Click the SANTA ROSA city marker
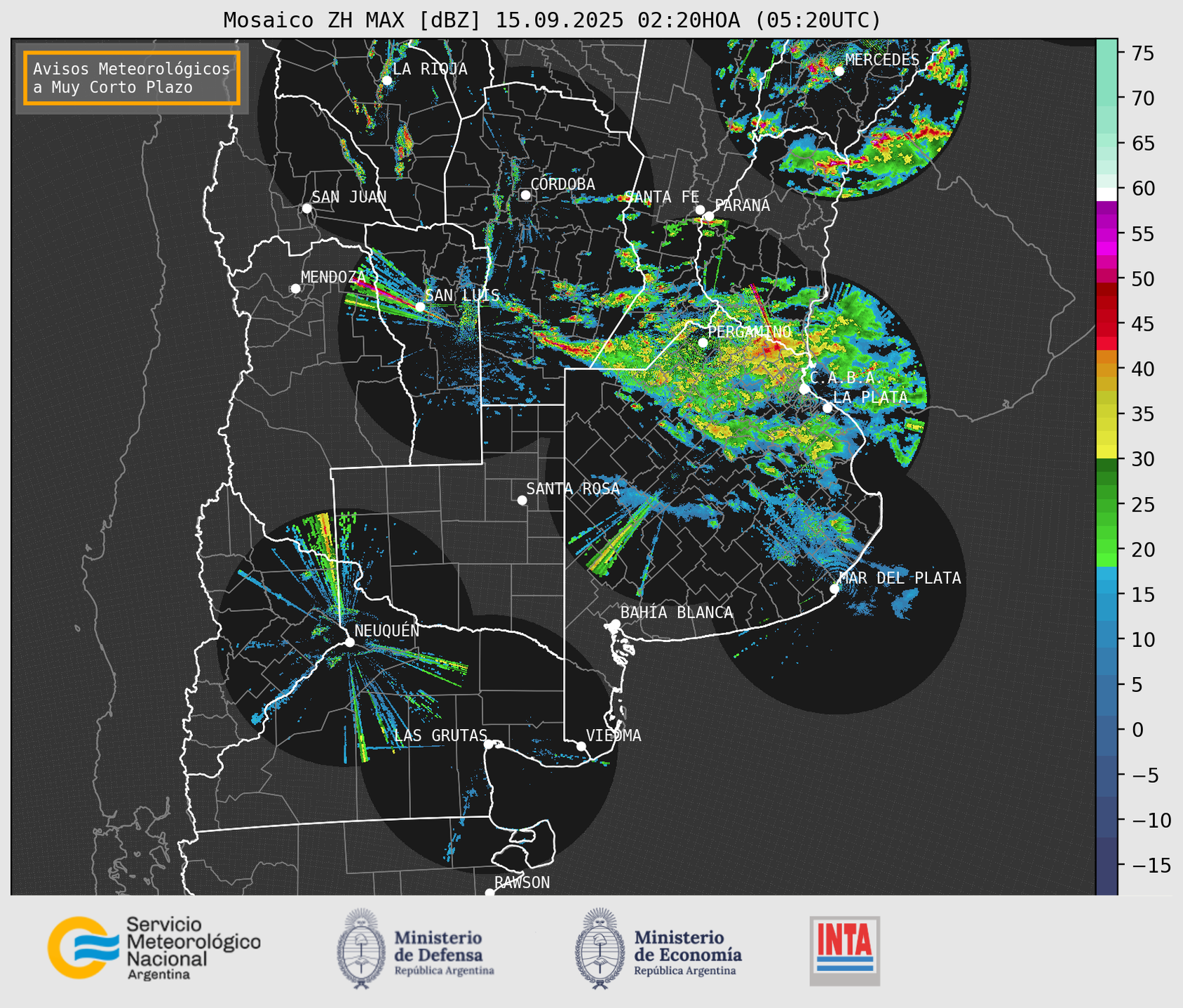This screenshot has width=1183, height=1008. [x=522, y=500]
